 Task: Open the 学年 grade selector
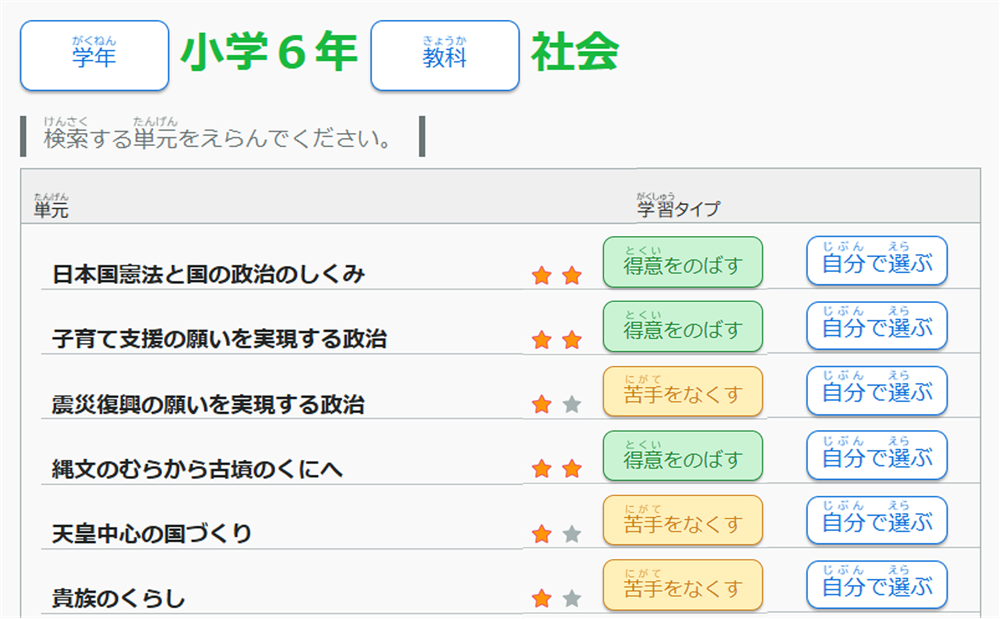click(x=95, y=56)
